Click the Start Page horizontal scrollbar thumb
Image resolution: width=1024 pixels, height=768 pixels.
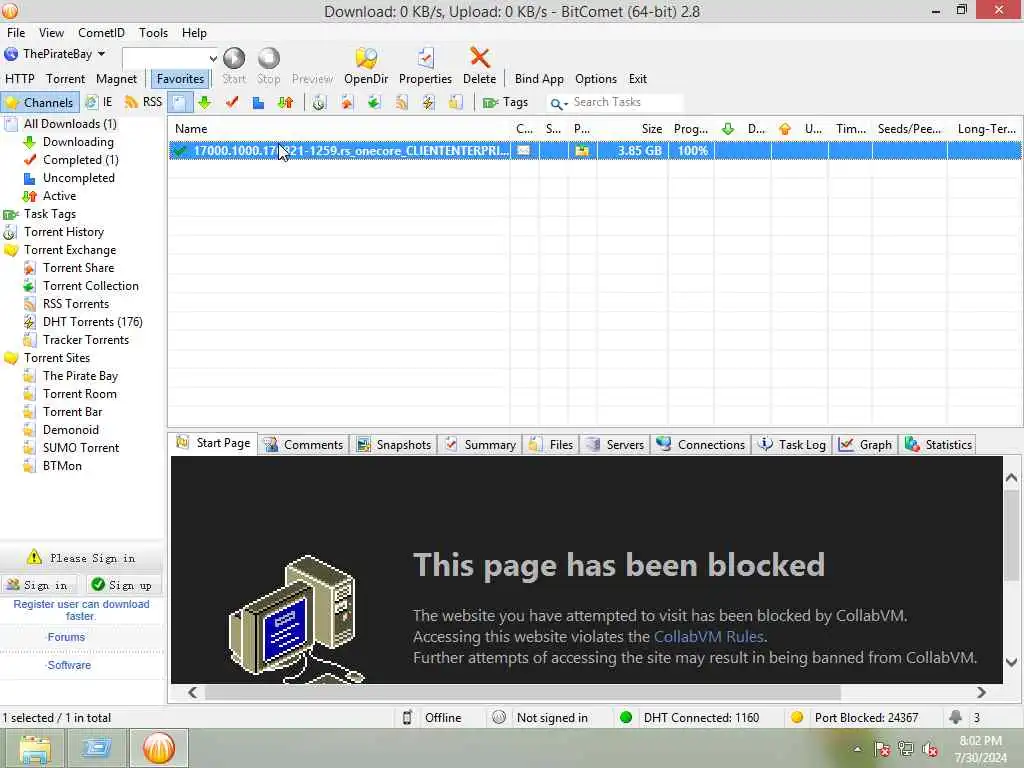point(522,692)
